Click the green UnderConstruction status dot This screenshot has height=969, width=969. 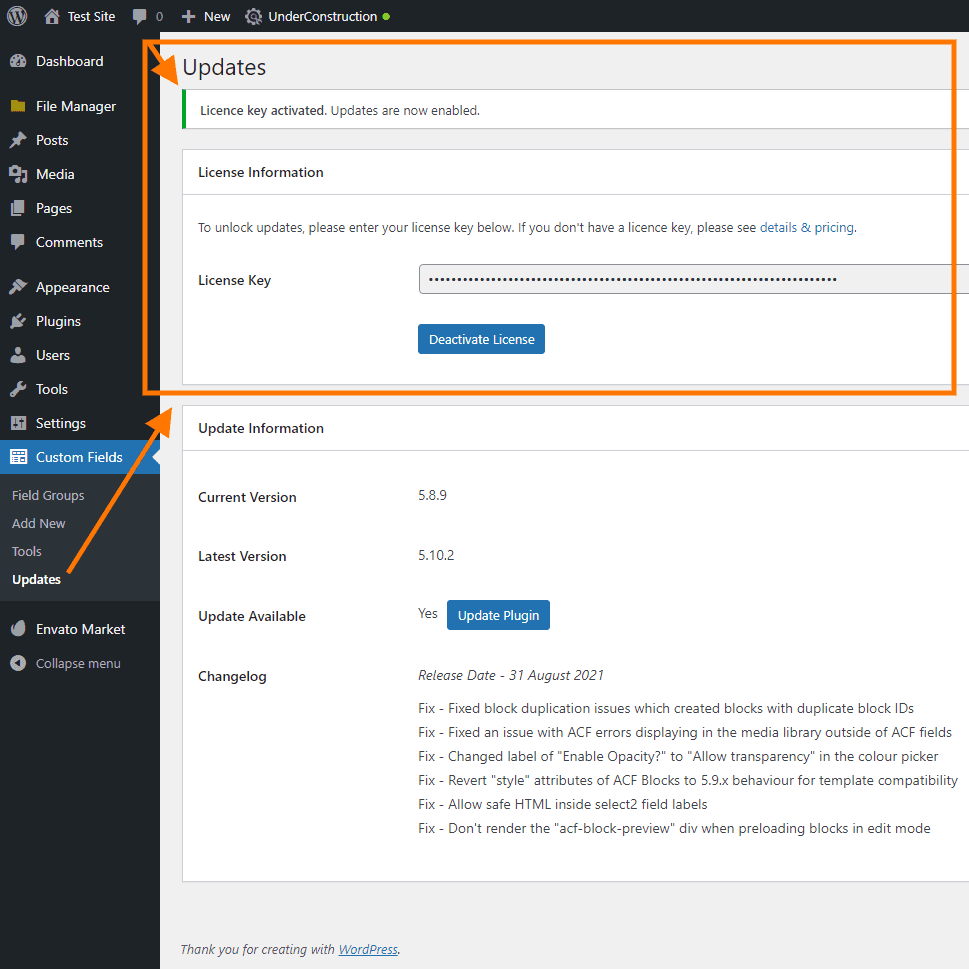click(386, 17)
